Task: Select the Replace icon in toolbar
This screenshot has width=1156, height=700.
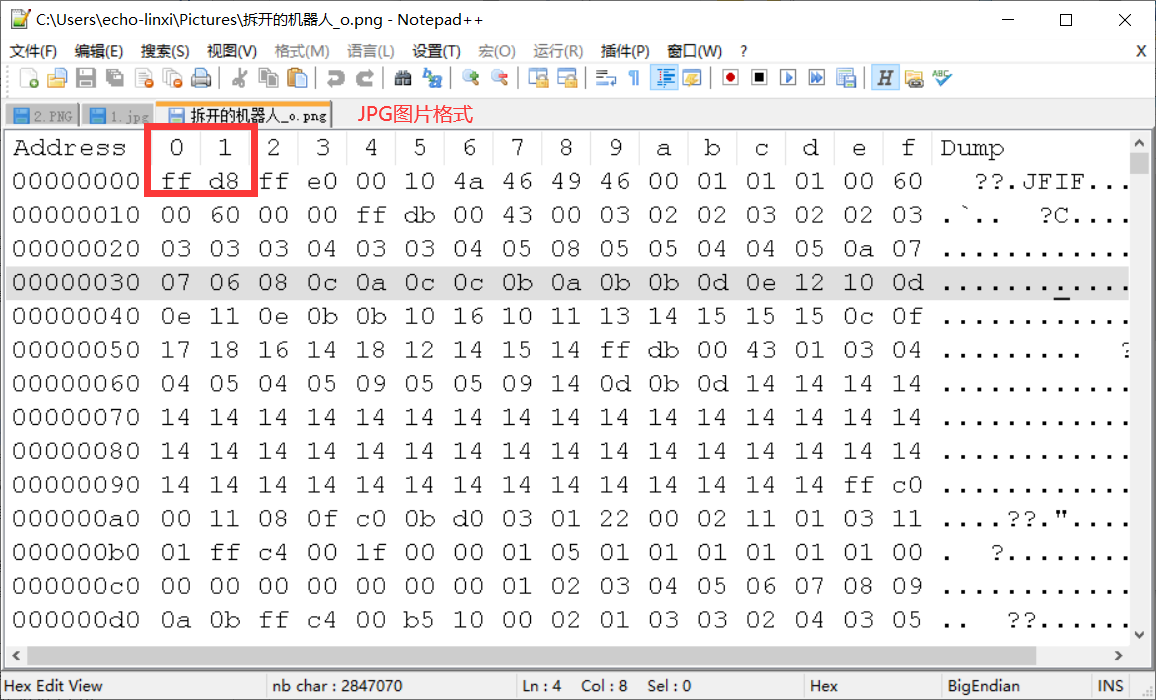Action: point(433,78)
